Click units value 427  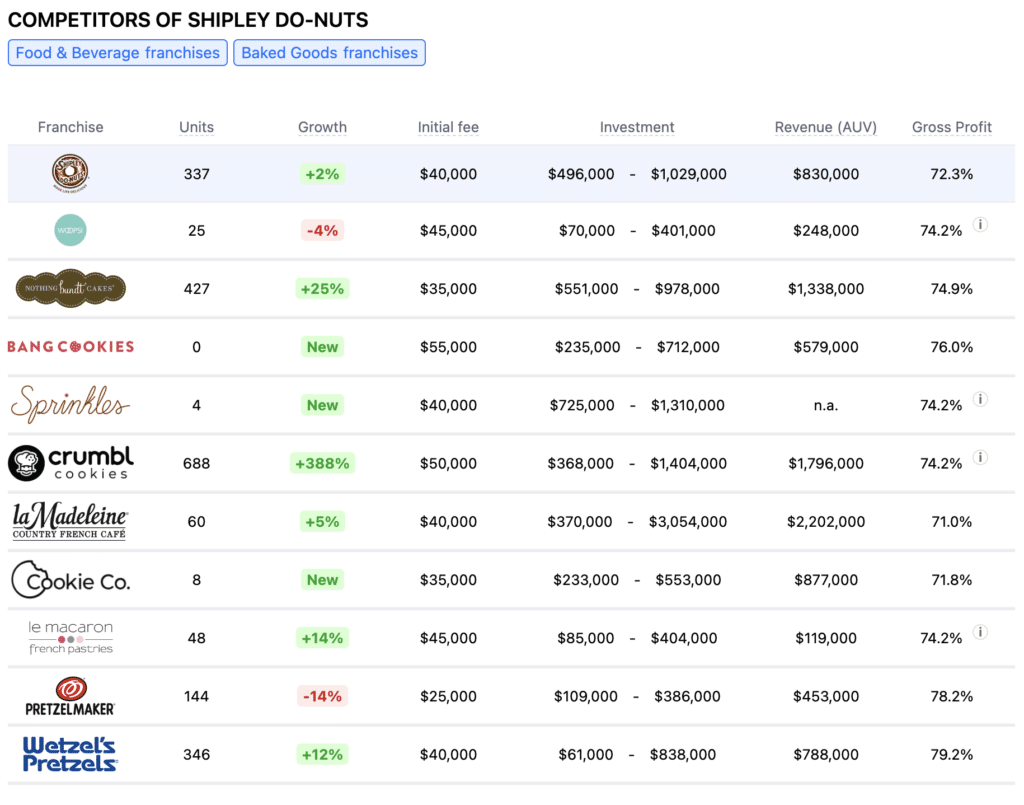click(x=197, y=289)
